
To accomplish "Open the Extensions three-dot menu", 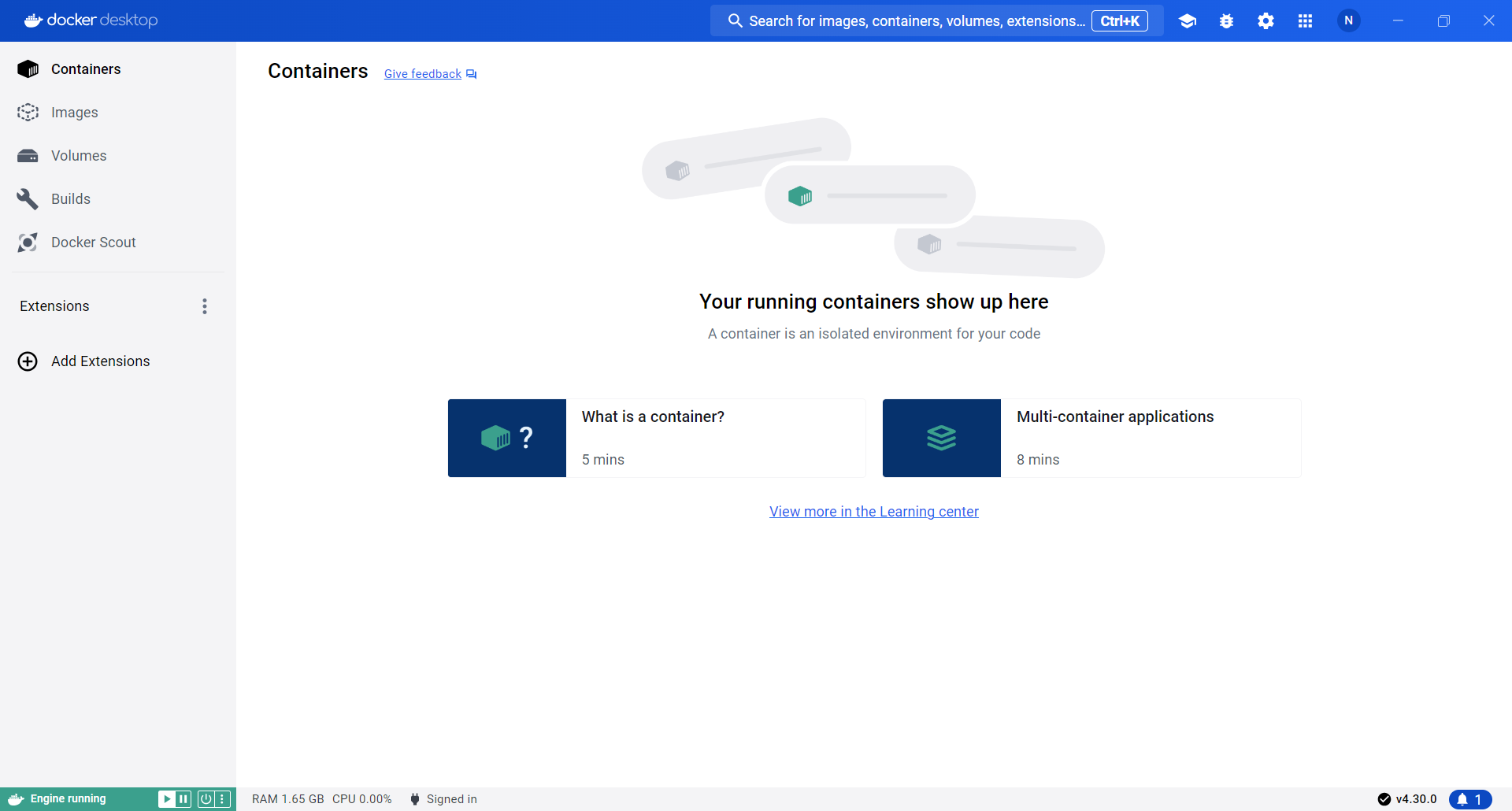I will coord(205,306).
